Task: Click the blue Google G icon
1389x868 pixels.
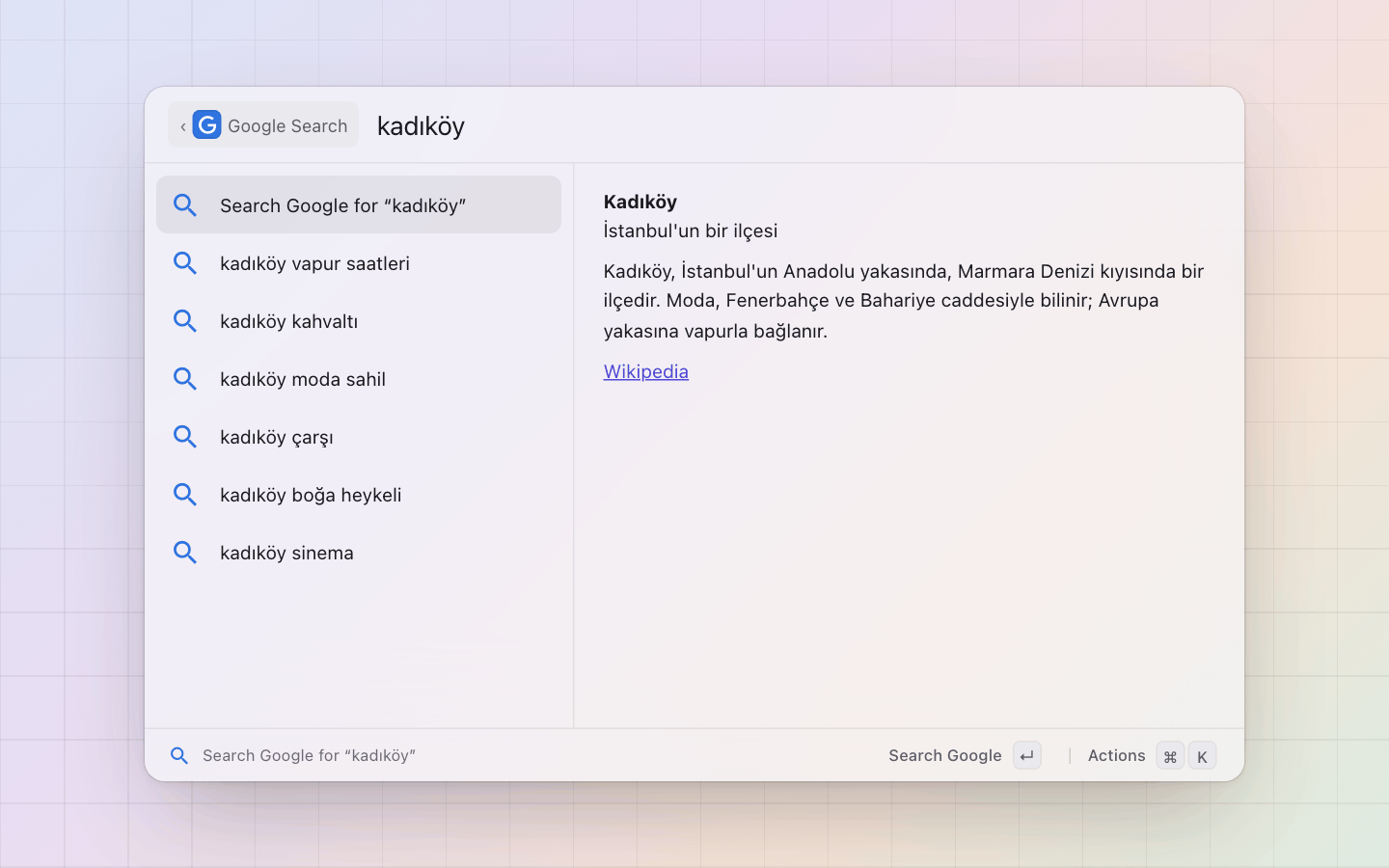Action: coord(206,124)
